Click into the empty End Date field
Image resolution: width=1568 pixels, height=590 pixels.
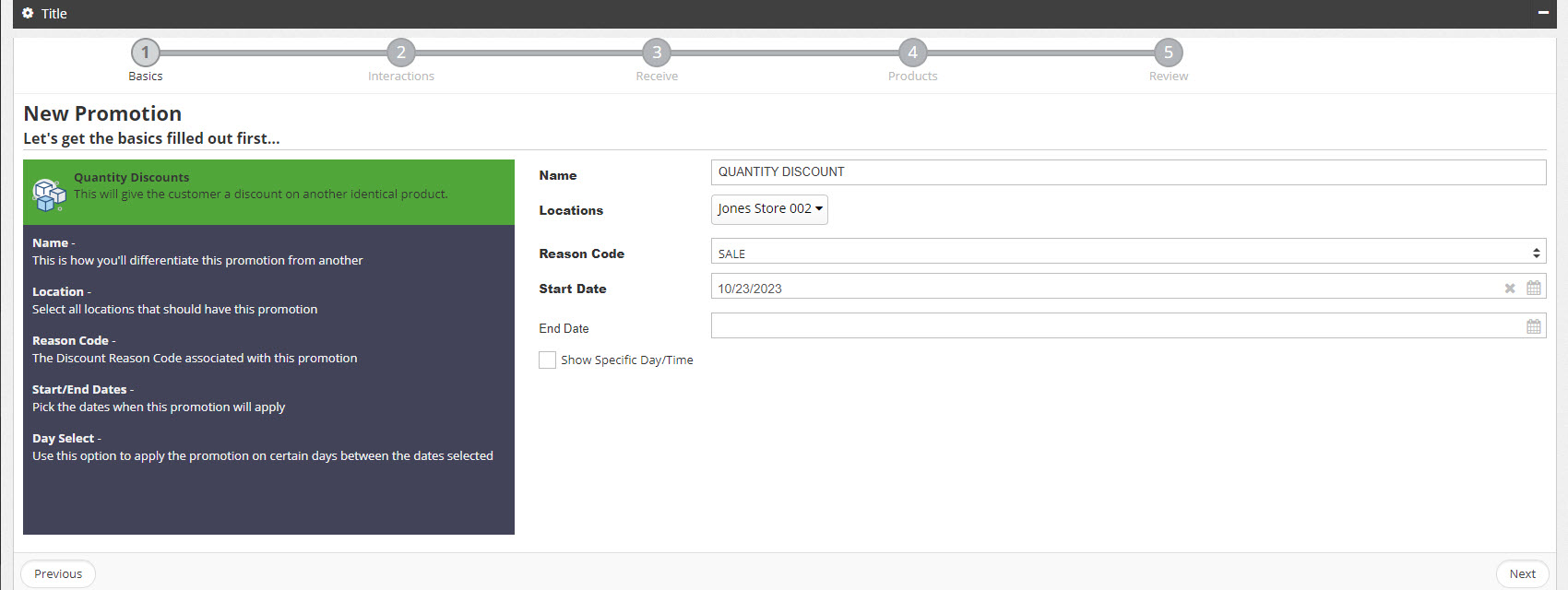coord(1128,325)
